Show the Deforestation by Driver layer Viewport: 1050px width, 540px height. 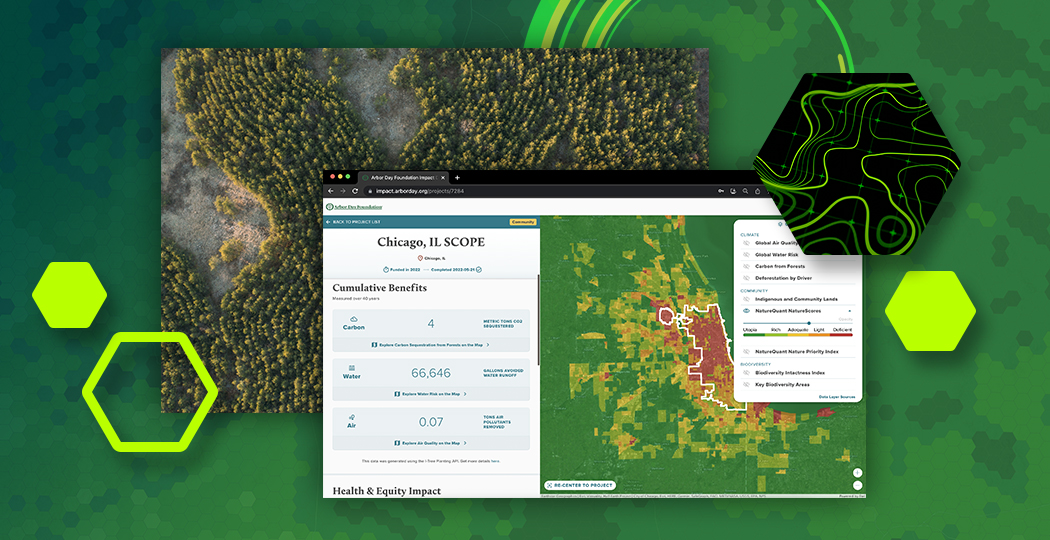point(746,277)
